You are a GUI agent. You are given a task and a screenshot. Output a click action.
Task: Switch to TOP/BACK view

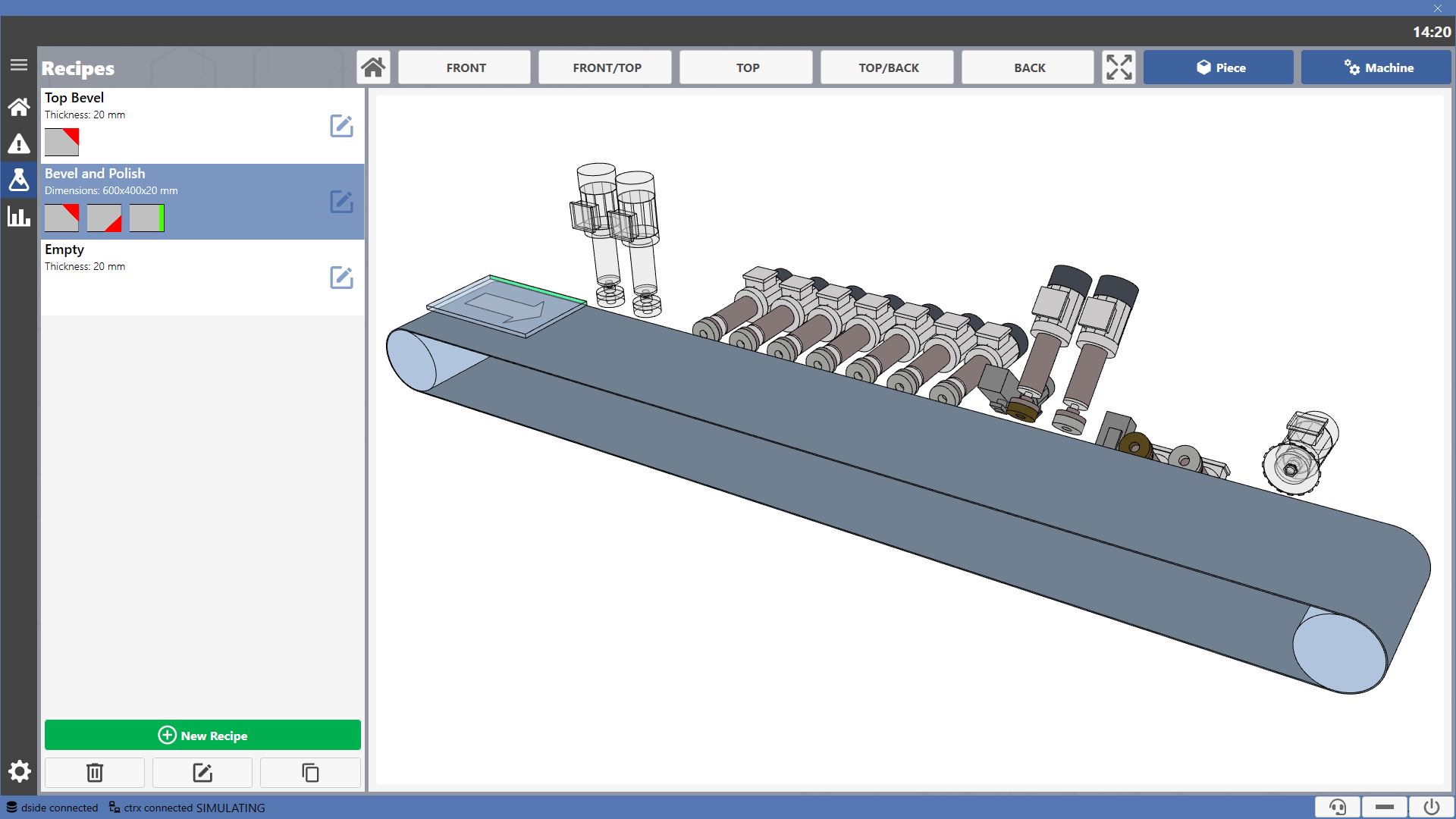click(x=887, y=67)
